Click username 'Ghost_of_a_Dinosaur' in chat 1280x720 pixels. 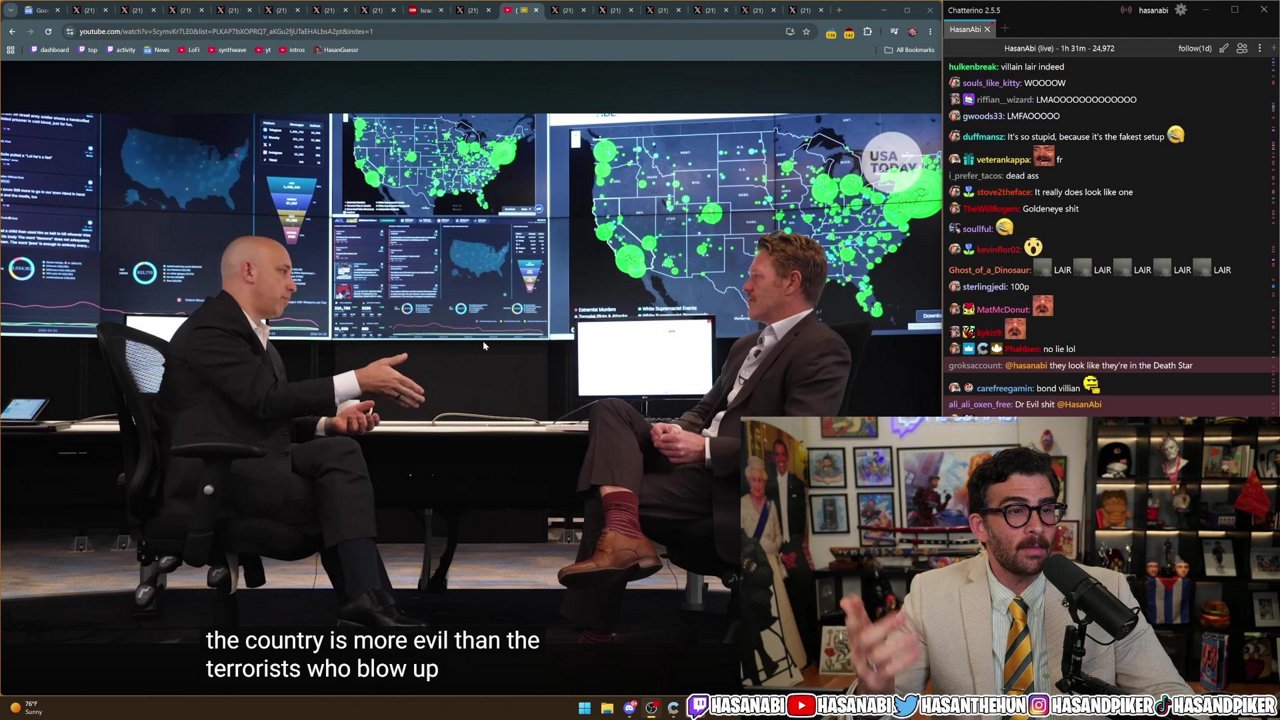pyautogui.click(x=989, y=270)
